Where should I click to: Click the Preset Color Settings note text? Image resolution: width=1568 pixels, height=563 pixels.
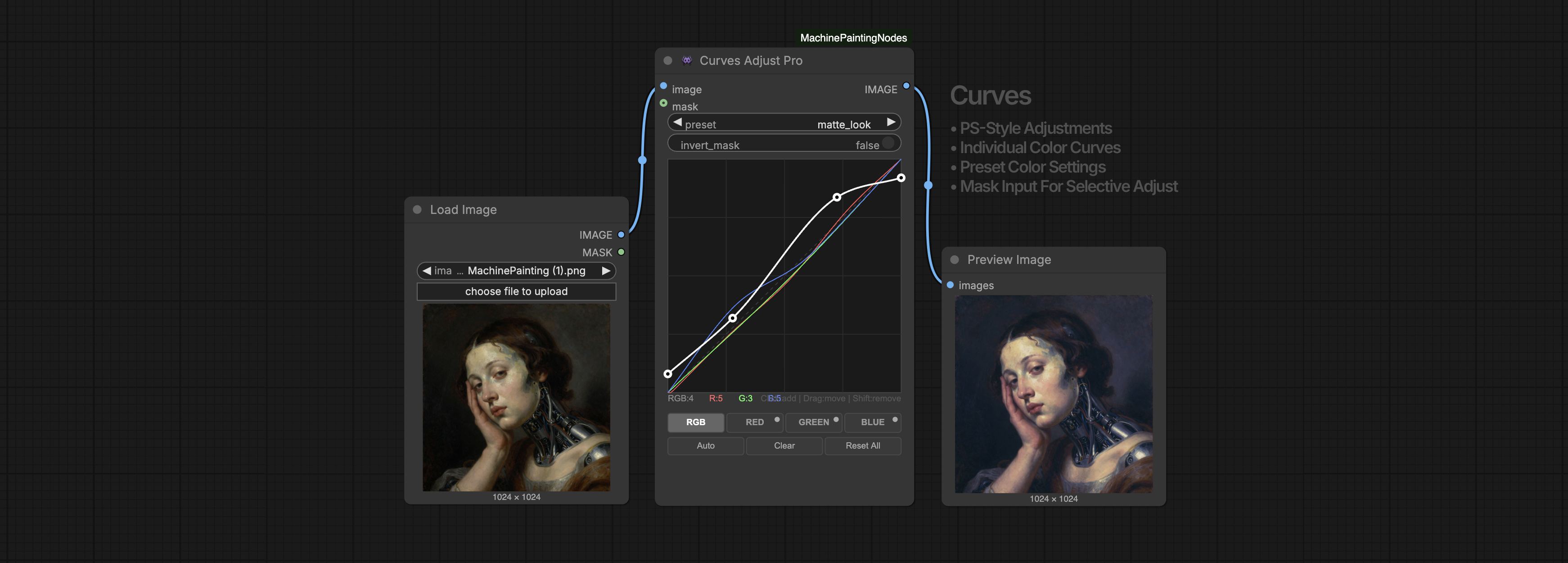(1032, 168)
